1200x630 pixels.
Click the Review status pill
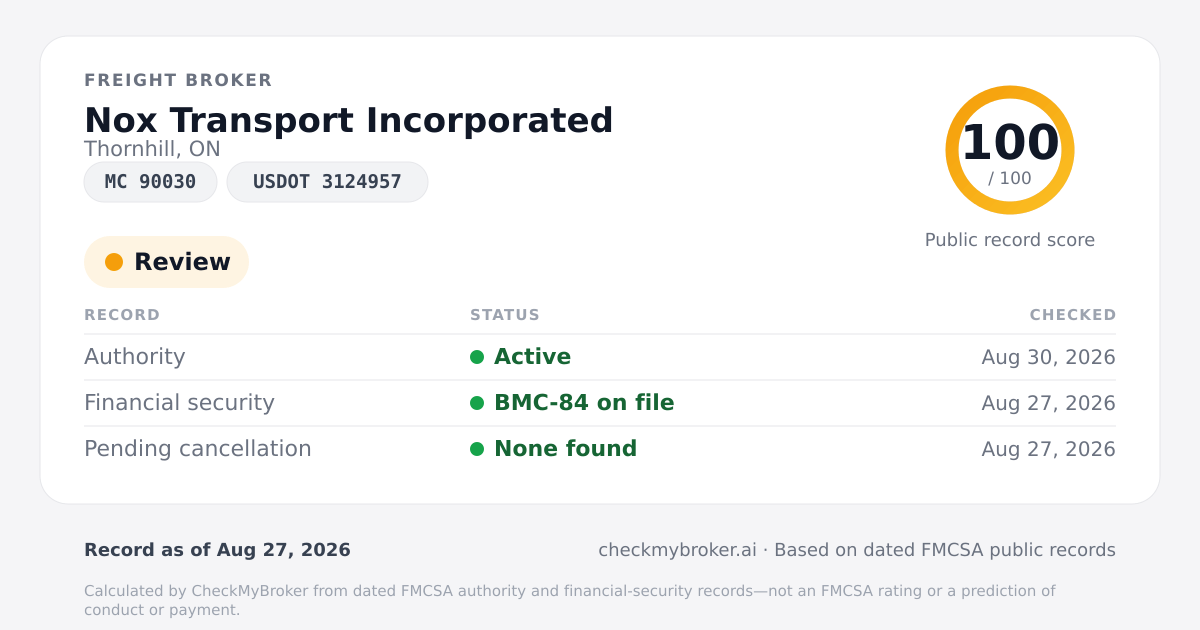tap(166, 262)
